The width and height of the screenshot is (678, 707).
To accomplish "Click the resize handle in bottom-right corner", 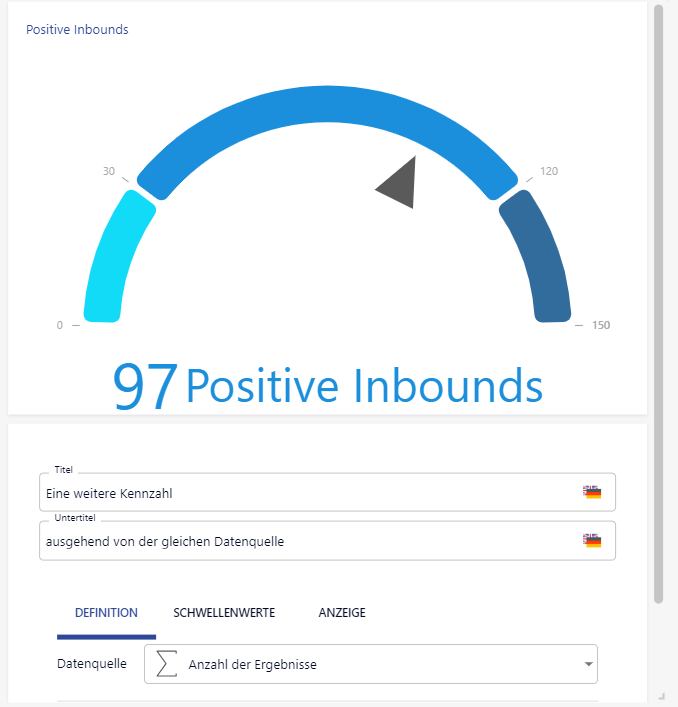I will tap(660, 694).
